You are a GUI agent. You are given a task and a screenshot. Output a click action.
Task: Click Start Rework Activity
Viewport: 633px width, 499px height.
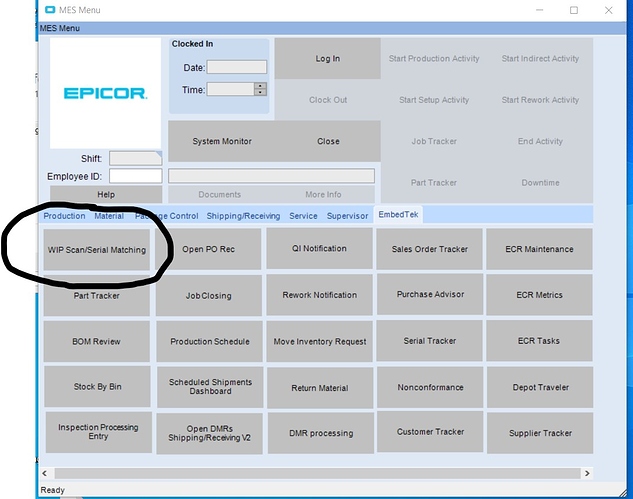coord(540,100)
